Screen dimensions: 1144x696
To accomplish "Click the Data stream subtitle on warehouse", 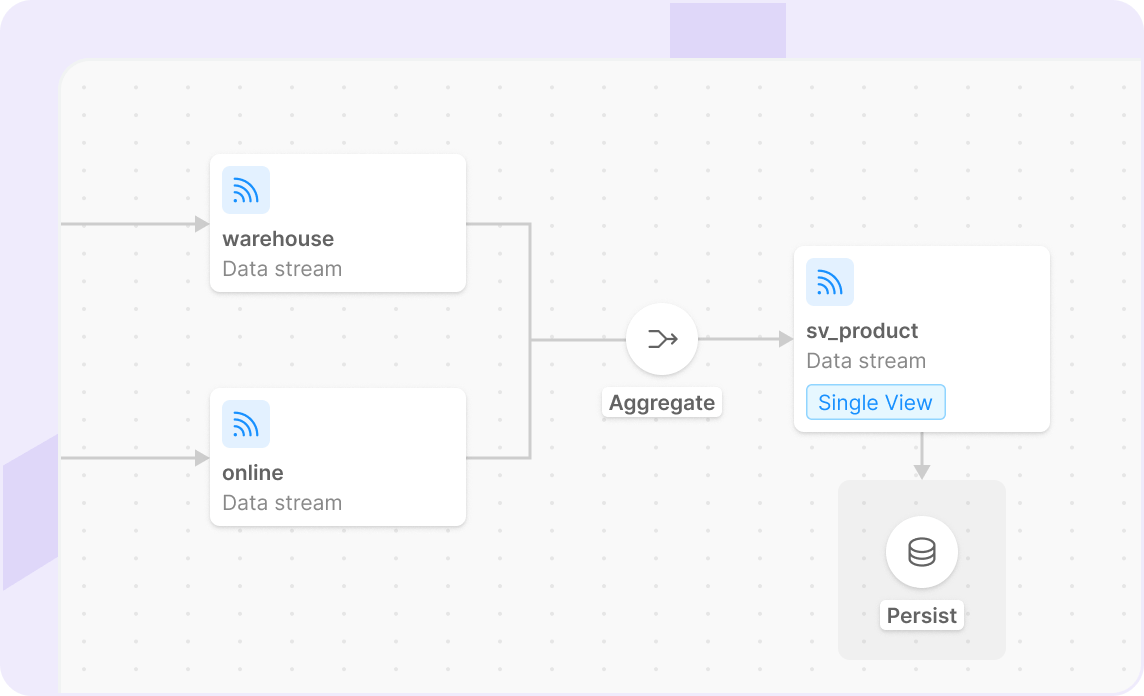I will click(x=281, y=268).
